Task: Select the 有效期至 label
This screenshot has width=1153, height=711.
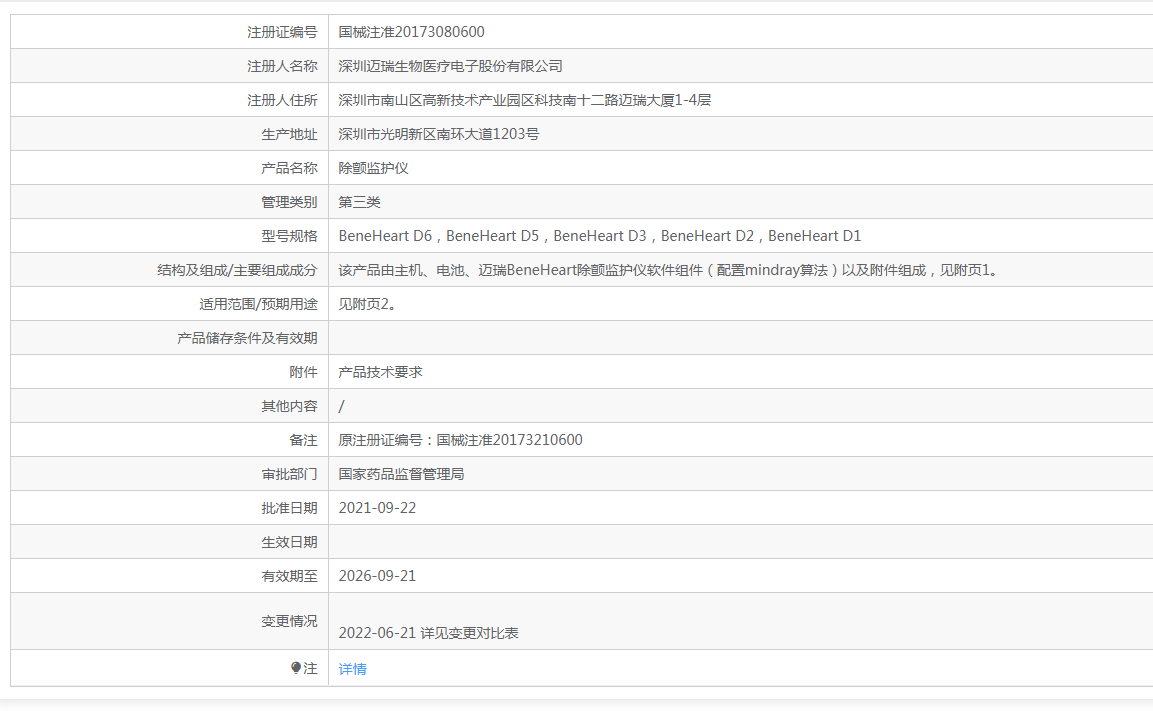Action: click(x=289, y=576)
